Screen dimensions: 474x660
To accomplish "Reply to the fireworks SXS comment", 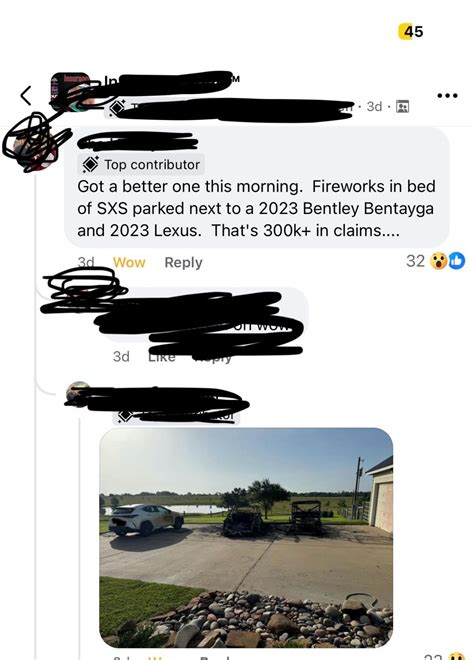I will point(183,263).
